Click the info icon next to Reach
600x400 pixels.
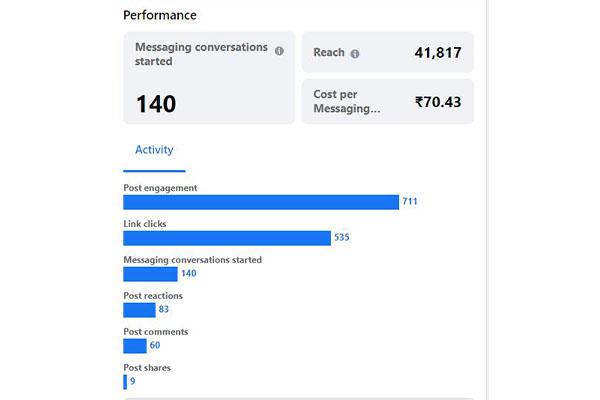pos(355,53)
